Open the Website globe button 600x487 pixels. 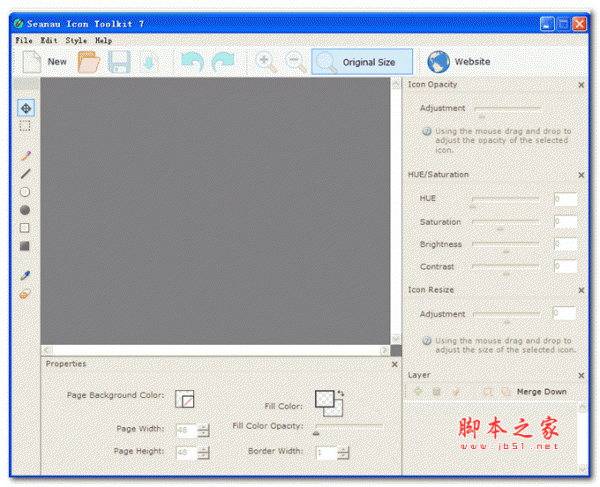pyautogui.click(x=459, y=62)
